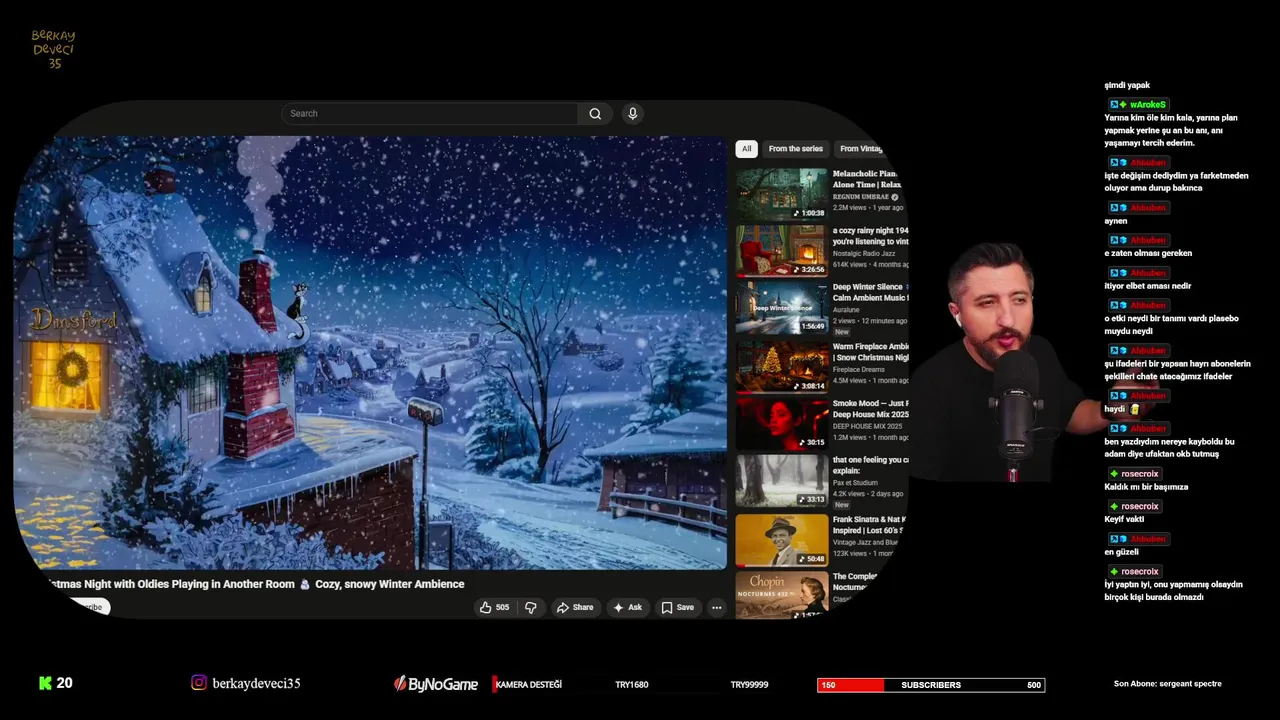Image resolution: width=1280 pixels, height=720 pixels.
Task: Select the All filter chip
Action: click(x=746, y=149)
